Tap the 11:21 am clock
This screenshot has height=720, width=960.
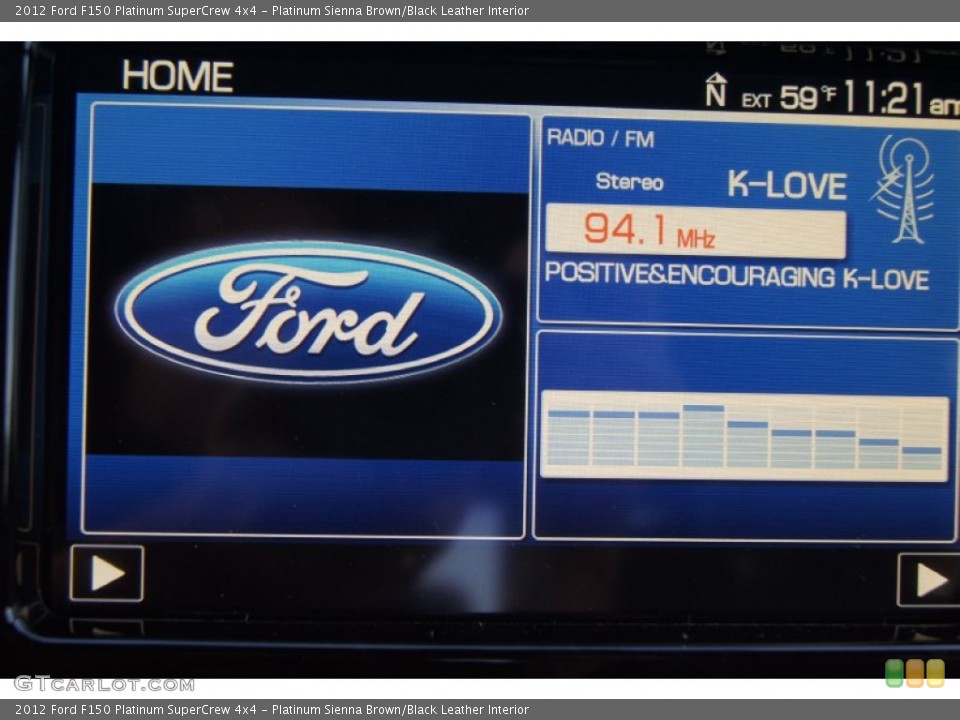coord(902,98)
